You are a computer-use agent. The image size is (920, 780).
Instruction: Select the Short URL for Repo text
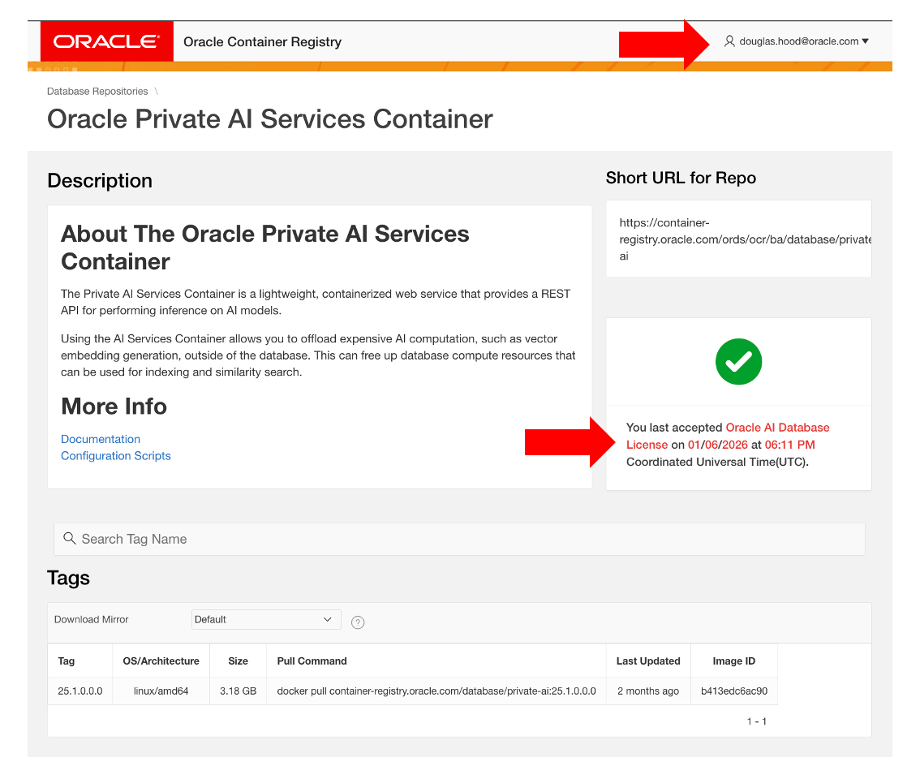point(745,239)
